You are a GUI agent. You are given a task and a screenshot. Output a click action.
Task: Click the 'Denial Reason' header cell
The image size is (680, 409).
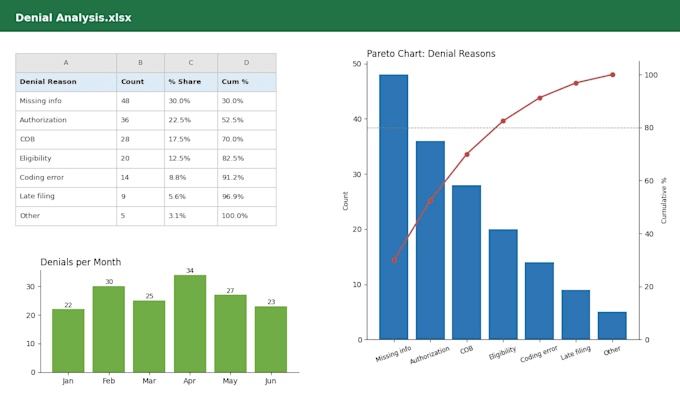[x=66, y=82]
